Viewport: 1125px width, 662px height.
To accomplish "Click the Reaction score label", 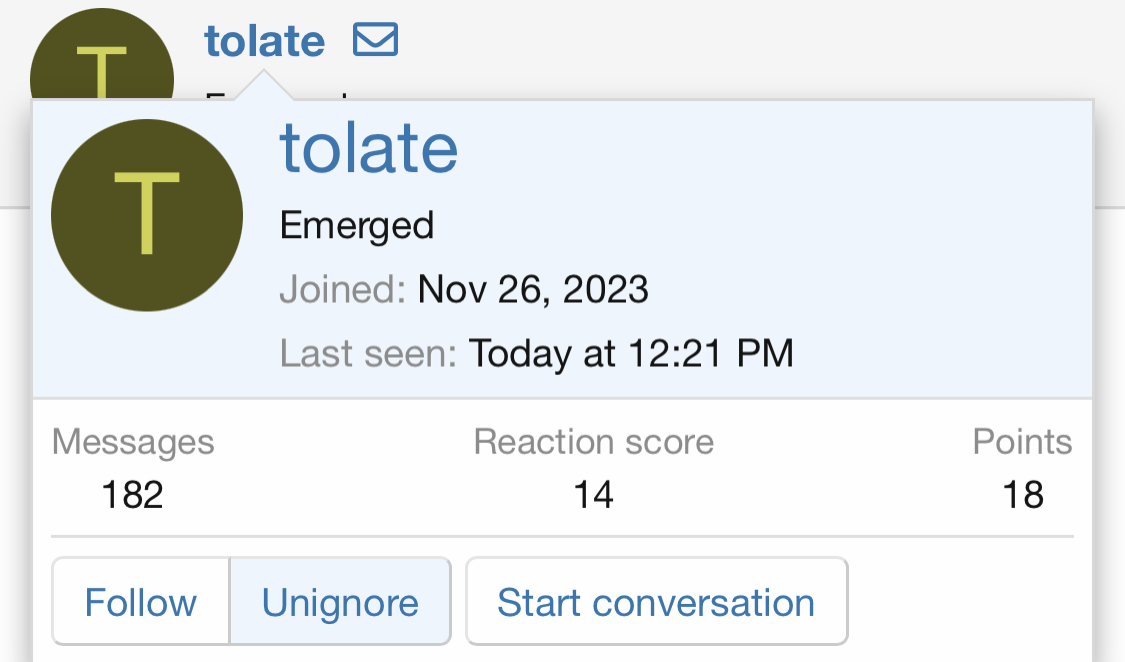I will pos(594,442).
